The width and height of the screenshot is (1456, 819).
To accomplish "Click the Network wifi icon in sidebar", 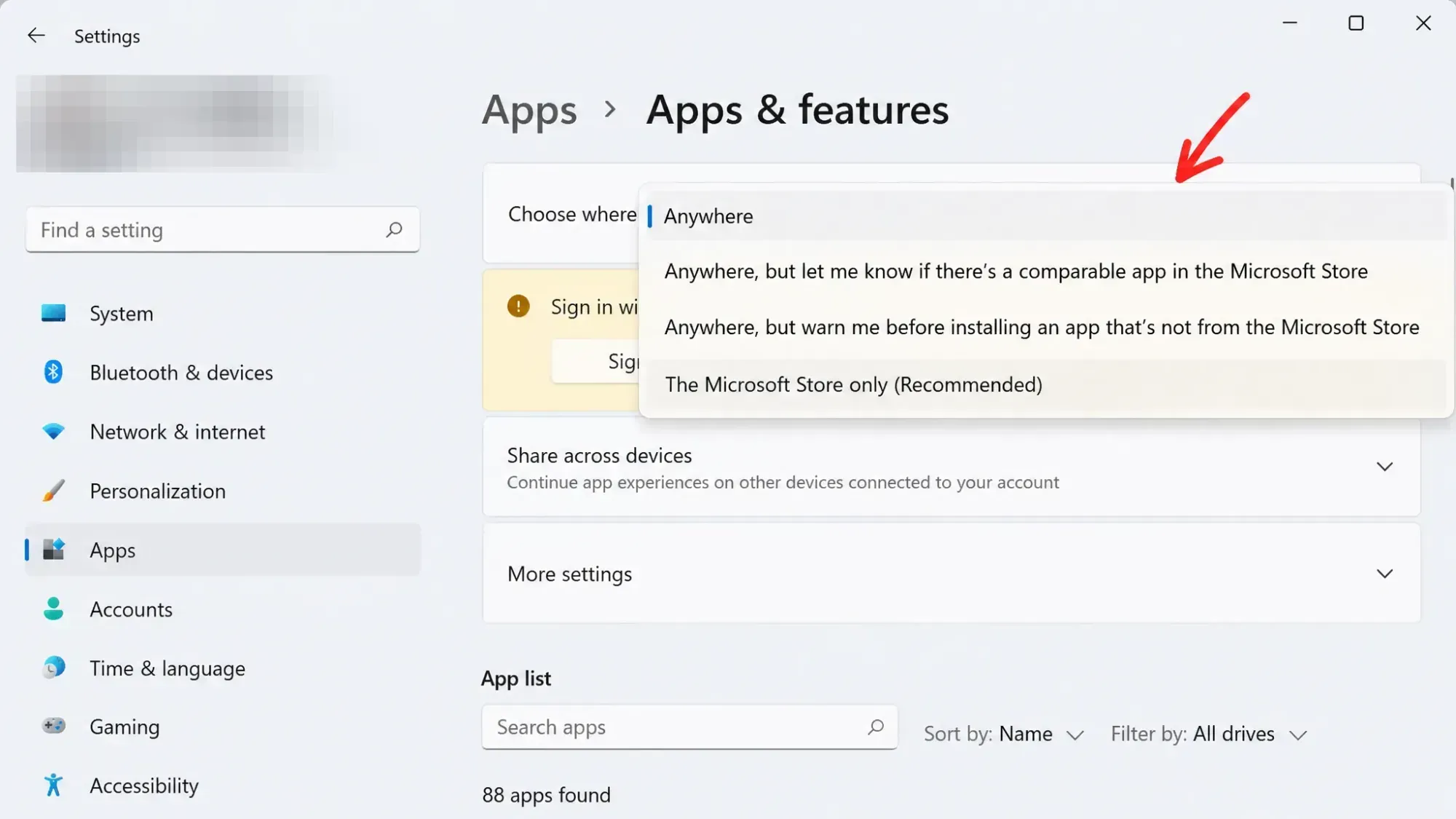I will pos(53,431).
